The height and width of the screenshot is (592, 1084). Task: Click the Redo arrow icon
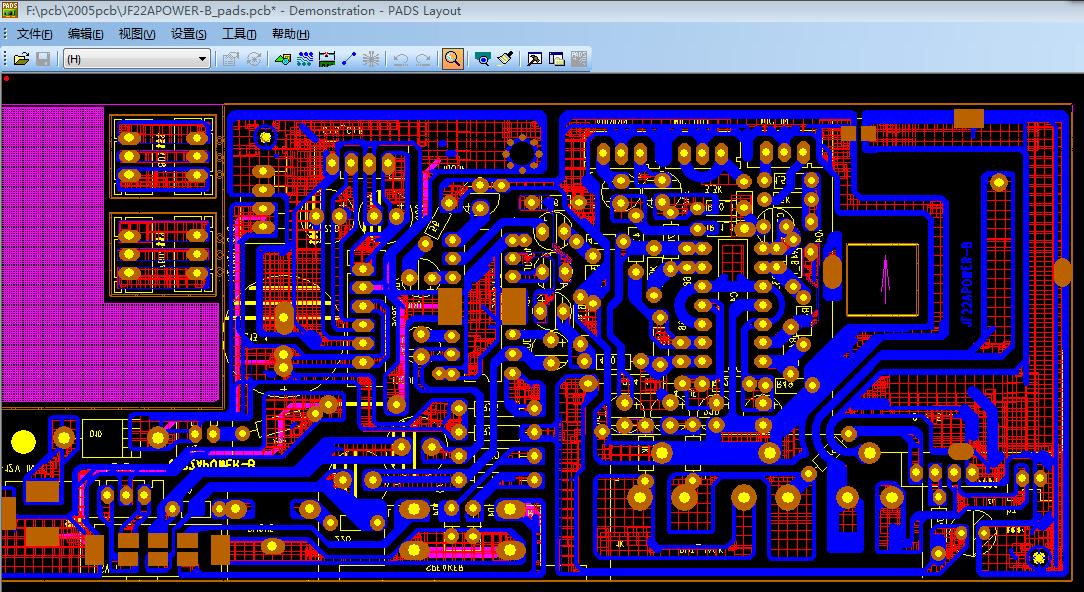point(425,58)
